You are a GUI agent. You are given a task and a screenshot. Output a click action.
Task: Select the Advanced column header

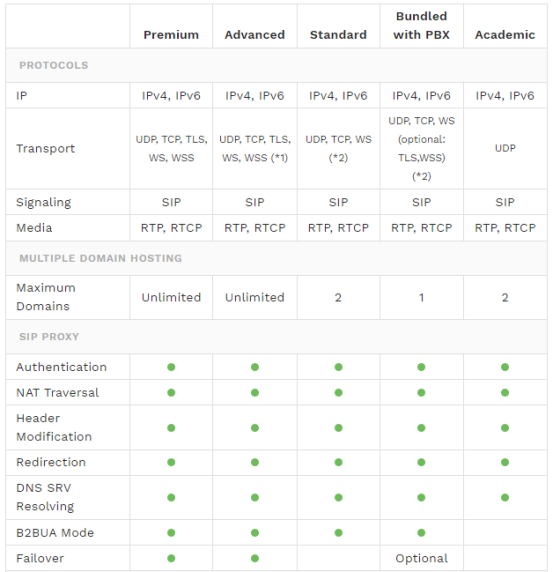coord(255,35)
